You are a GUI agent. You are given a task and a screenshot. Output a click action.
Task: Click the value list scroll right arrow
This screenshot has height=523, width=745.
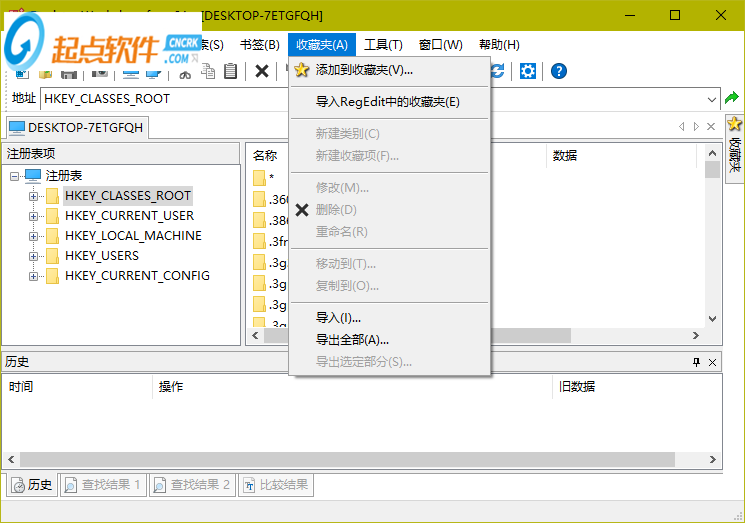pyautogui.click(x=696, y=335)
